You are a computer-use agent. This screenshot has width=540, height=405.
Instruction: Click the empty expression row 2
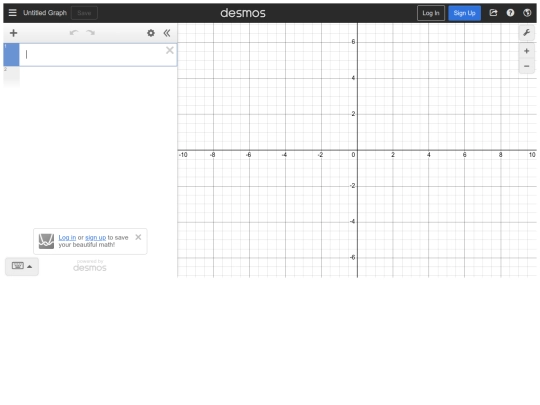pos(90,76)
